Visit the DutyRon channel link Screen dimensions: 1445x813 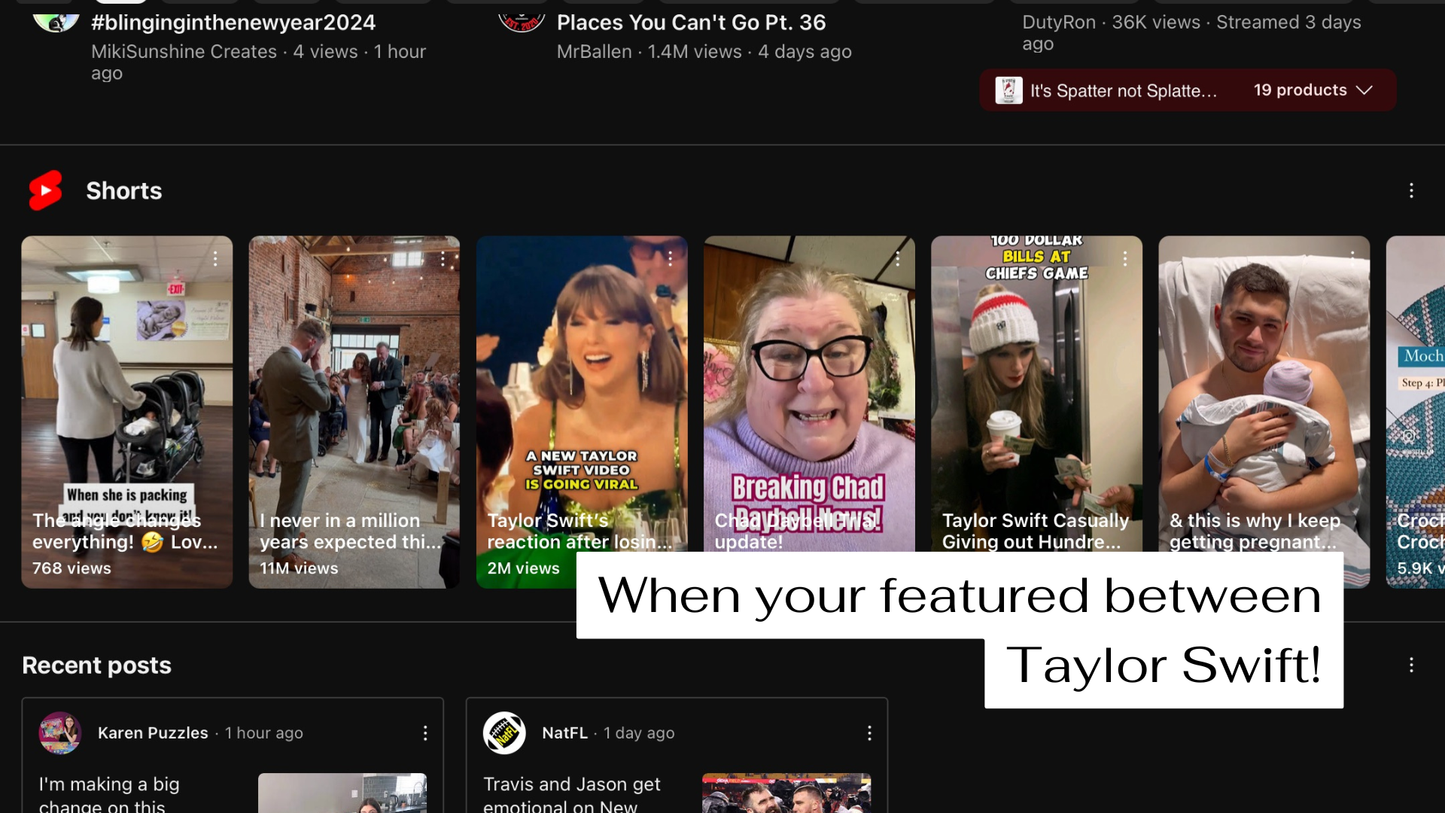(1059, 22)
